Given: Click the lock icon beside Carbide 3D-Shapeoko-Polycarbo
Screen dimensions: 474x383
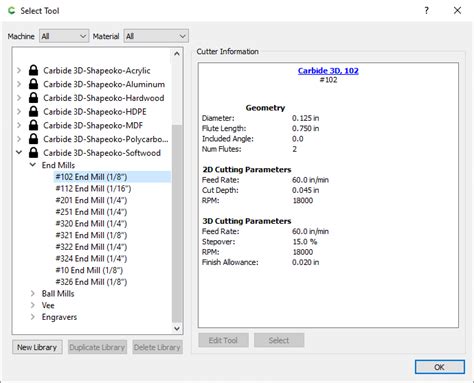Looking at the screenshot, I should tap(33, 139).
